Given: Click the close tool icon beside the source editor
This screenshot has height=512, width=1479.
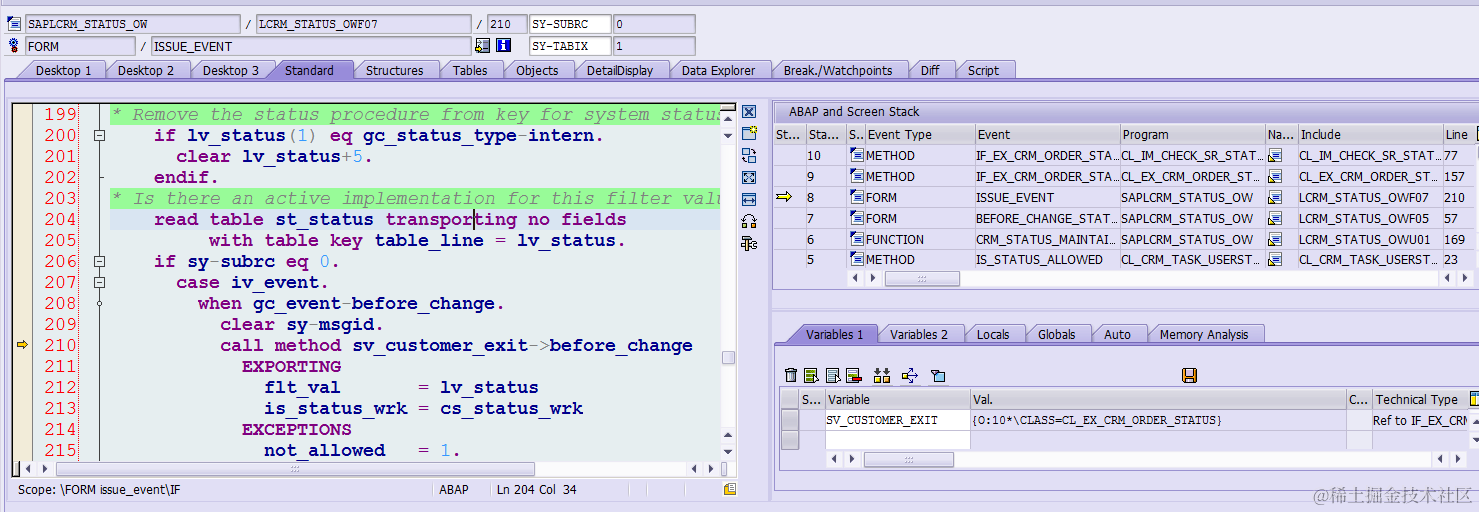Looking at the screenshot, I should tap(749, 112).
